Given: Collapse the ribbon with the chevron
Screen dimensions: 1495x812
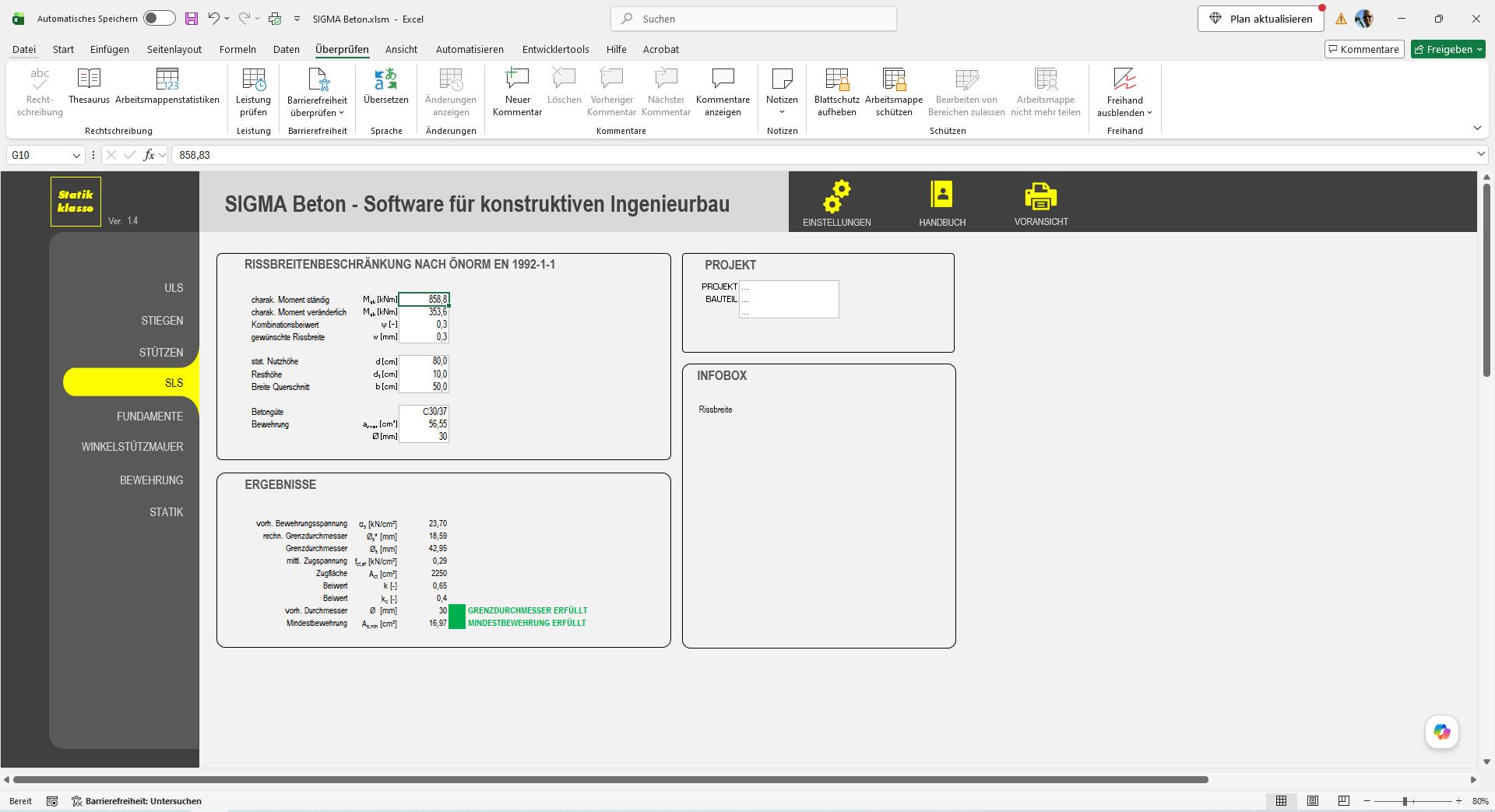Looking at the screenshot, I should (x=1477, y=128).
